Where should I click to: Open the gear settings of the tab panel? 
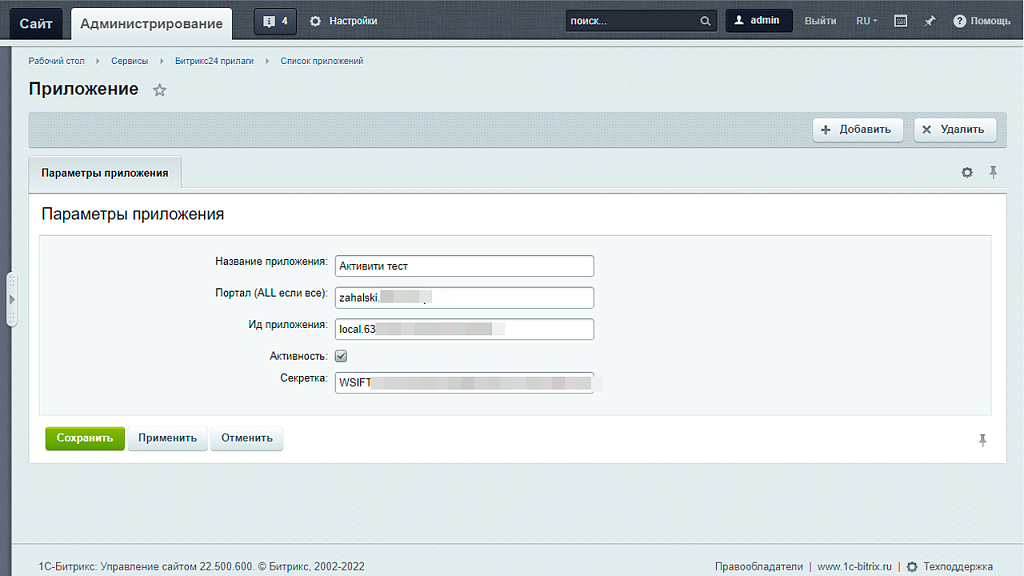point(967,173)
